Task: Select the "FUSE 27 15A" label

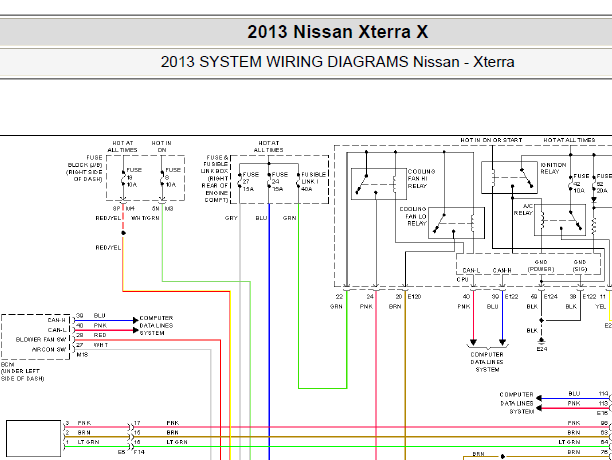Action: pyautogui.click(x=251, y=181)
